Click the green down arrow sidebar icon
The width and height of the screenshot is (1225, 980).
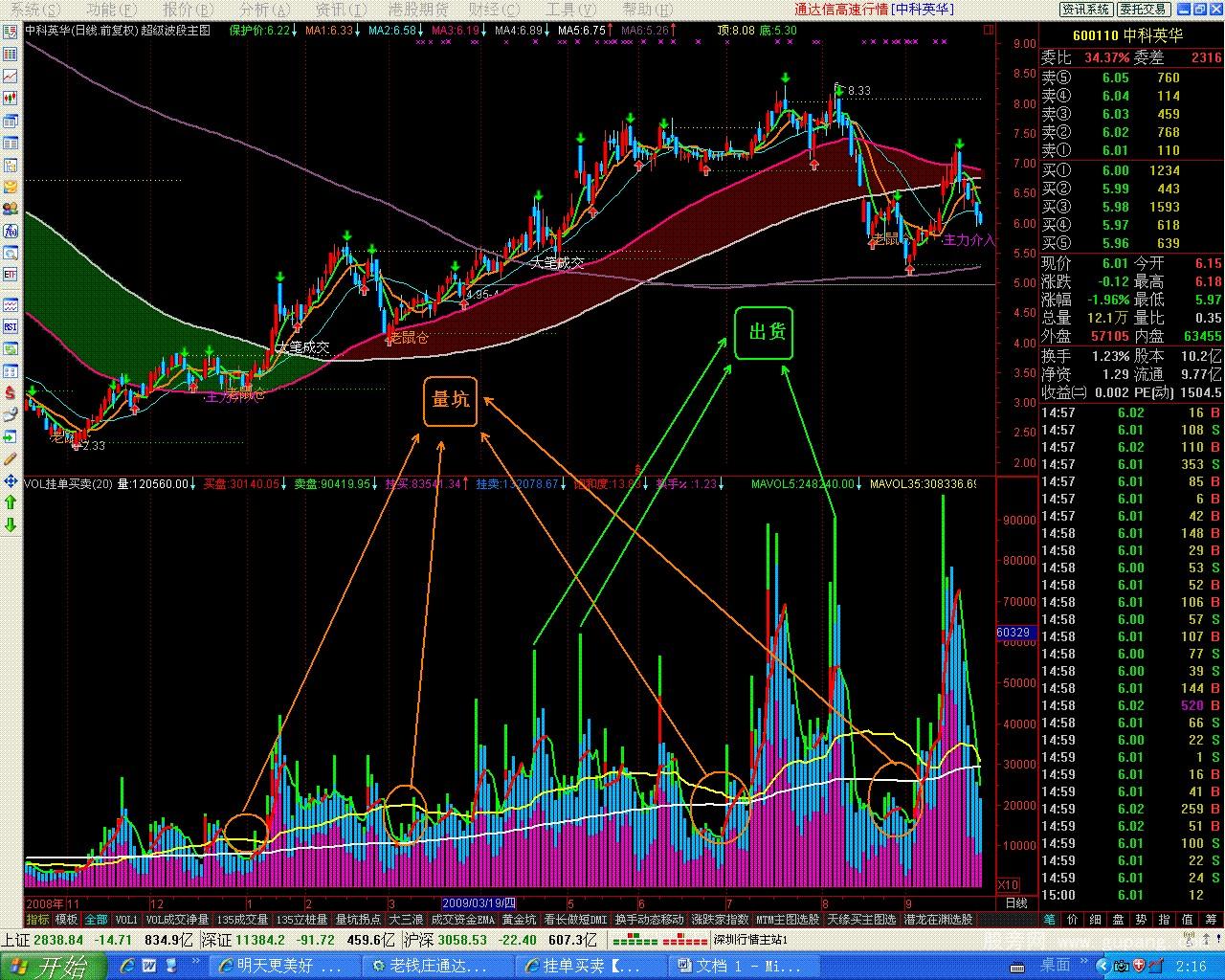click(11, 524)
